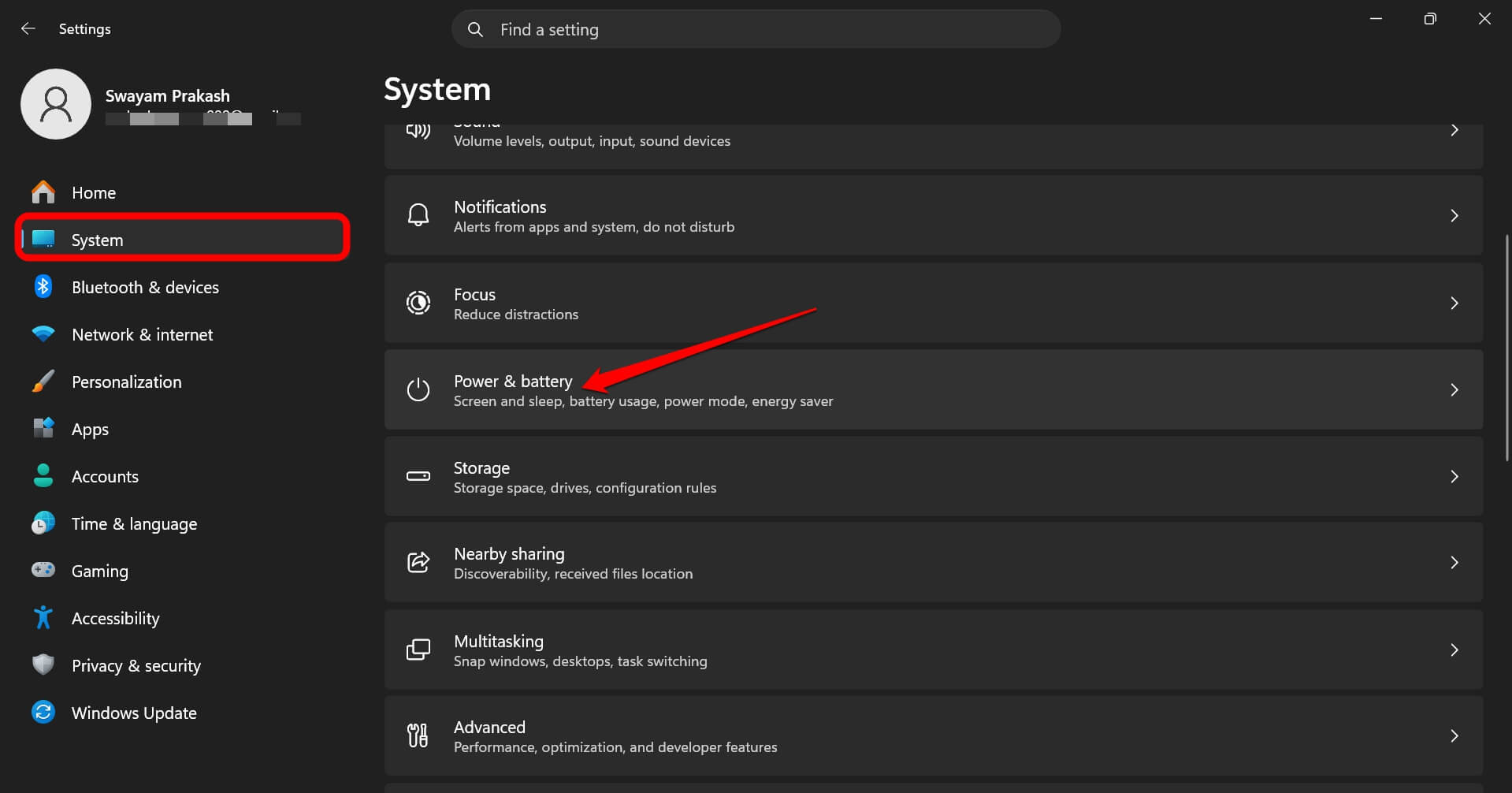Go to Home in sidebar
Viewport: 1512px width, 793px height.
click(182, 192)
